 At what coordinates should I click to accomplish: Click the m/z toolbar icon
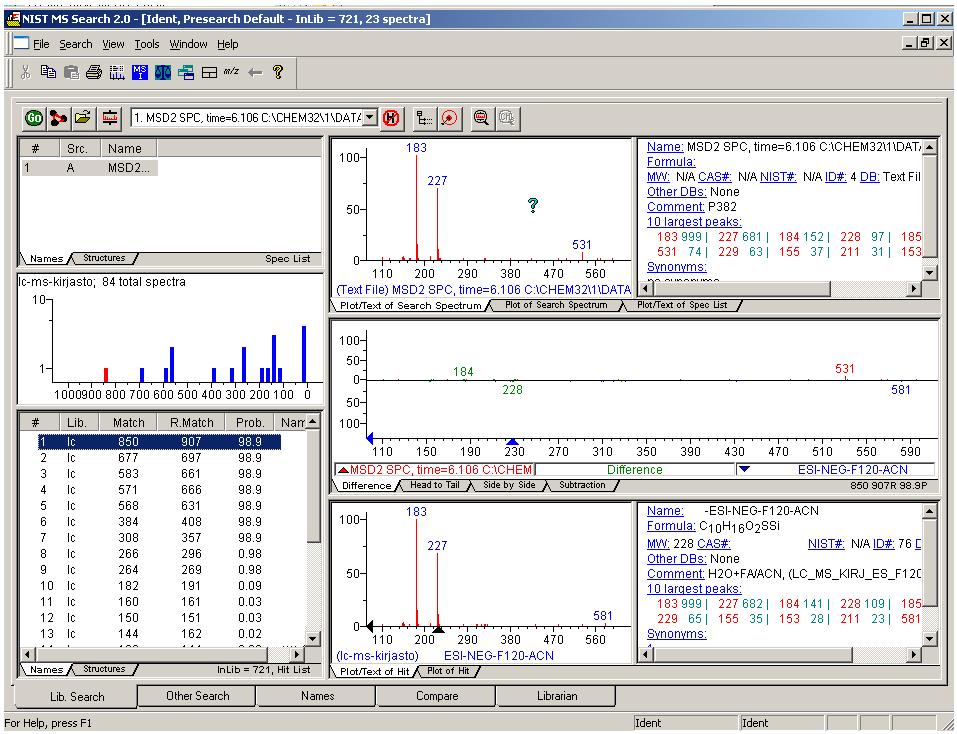231,71
